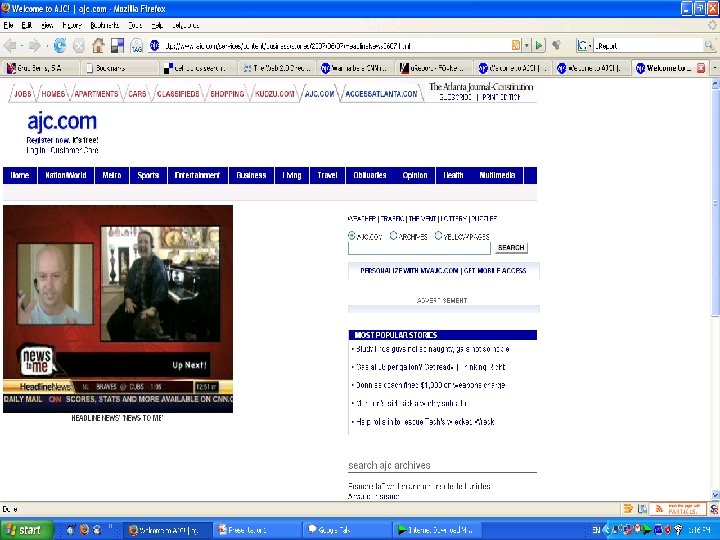This screenshot has height=540, width=720.
Task: Open the Multimedia section
Action: pyautogui.click(x=497, y=175)
